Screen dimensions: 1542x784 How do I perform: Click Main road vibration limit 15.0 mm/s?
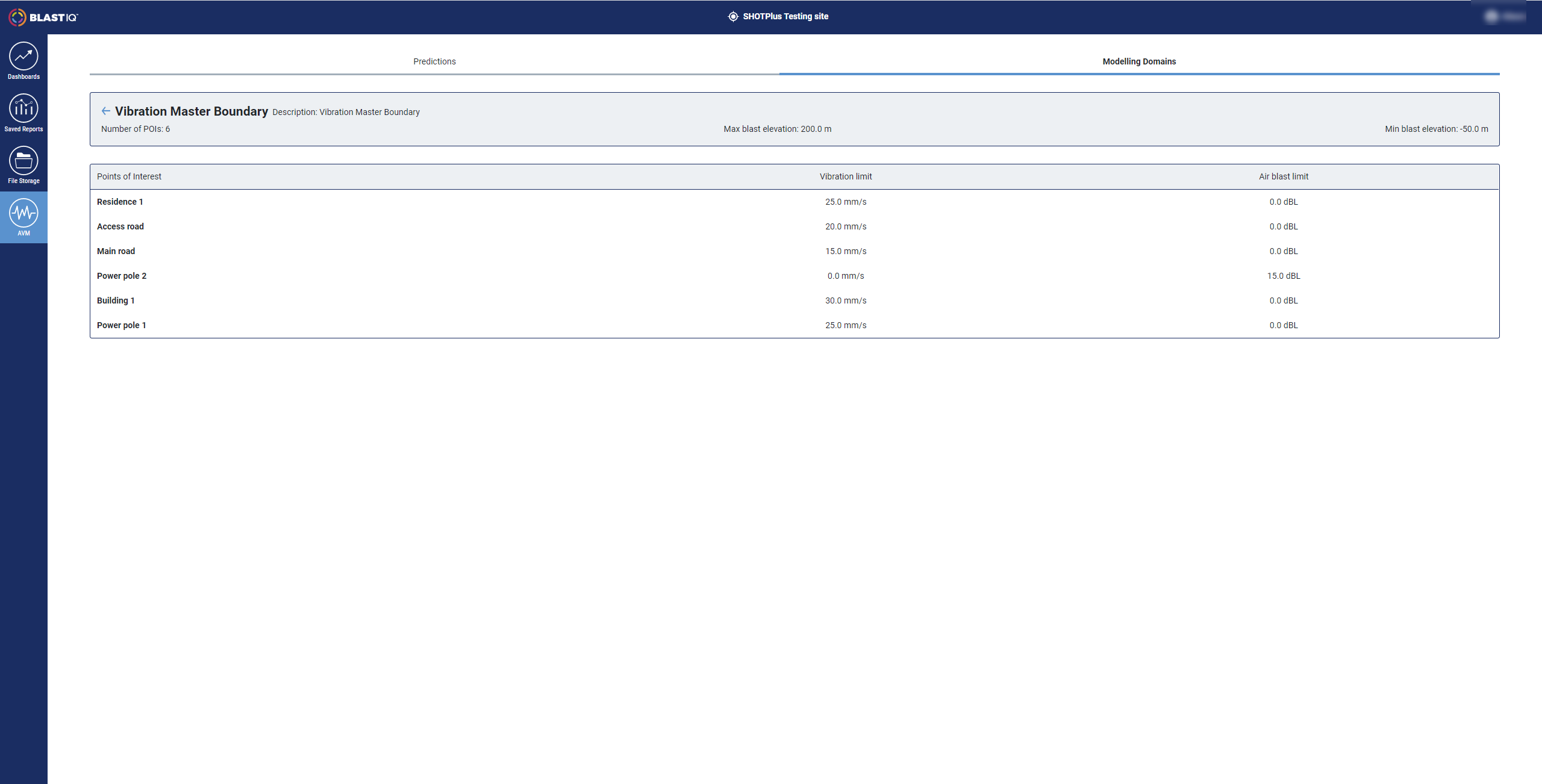[846, 251]
